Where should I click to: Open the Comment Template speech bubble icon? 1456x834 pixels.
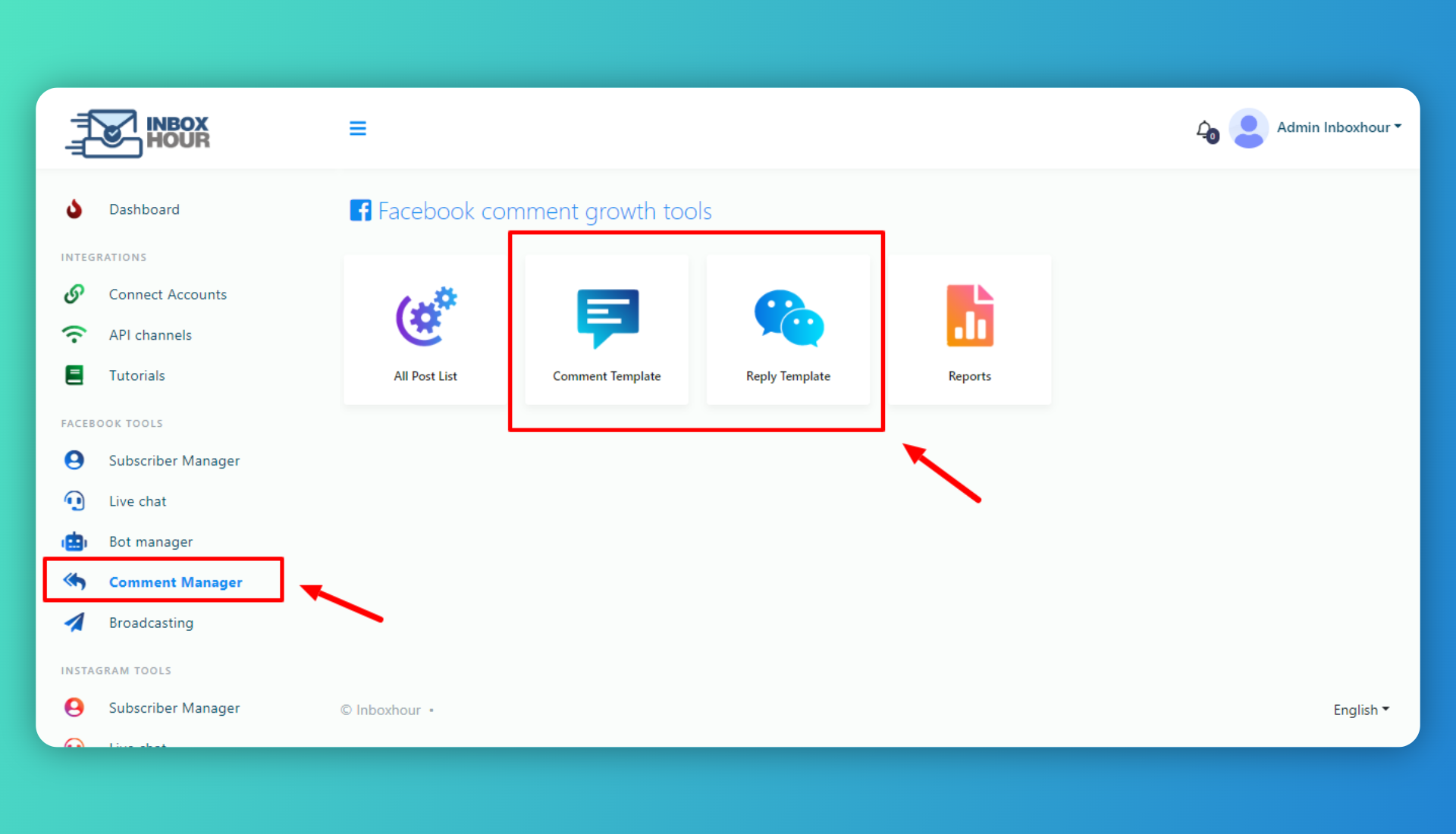(x=607, y=317)
